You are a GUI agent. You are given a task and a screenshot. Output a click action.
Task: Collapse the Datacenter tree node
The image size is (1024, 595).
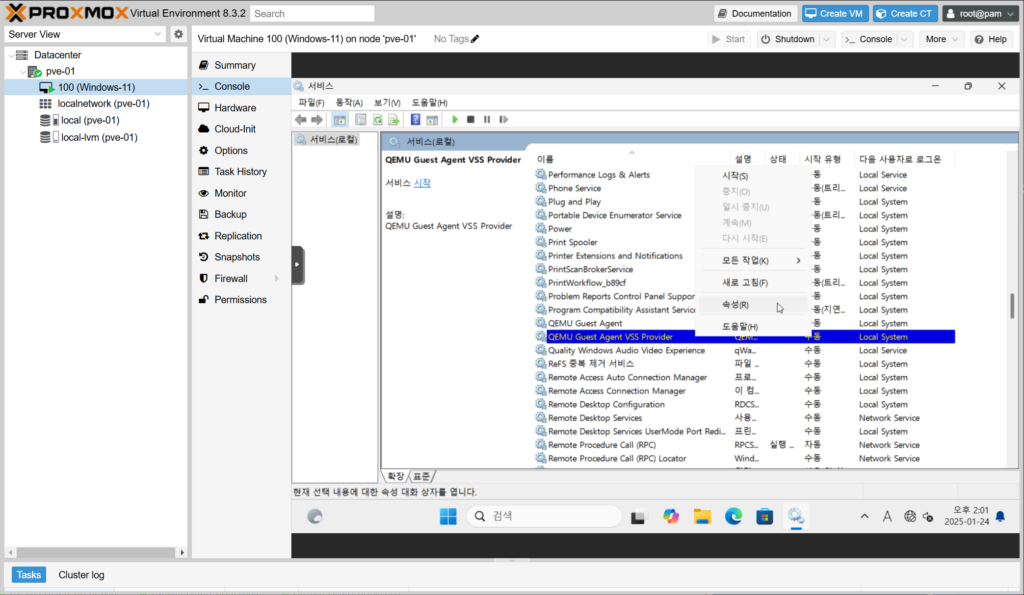click(11, 55)
